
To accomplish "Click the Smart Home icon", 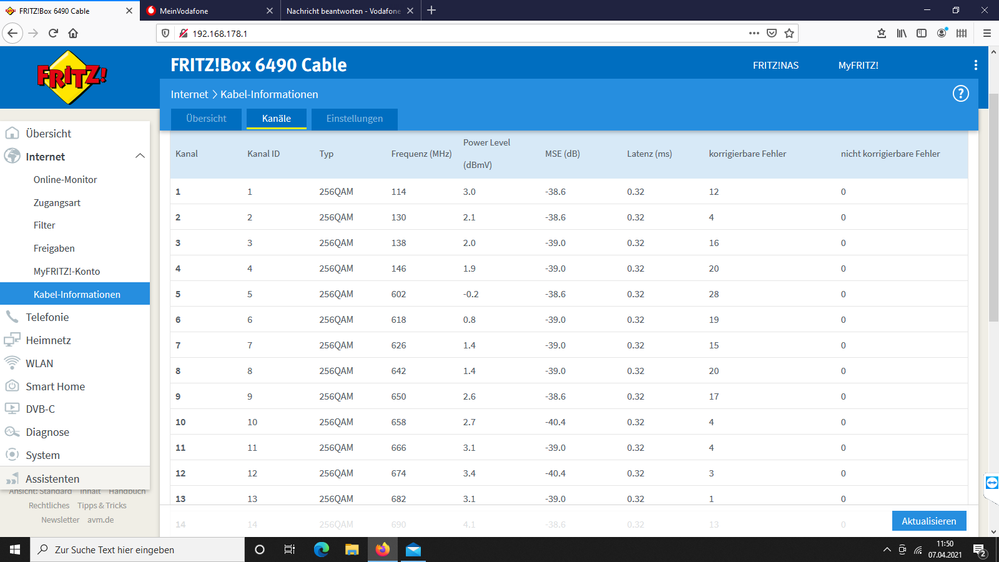I will point(12,385).
